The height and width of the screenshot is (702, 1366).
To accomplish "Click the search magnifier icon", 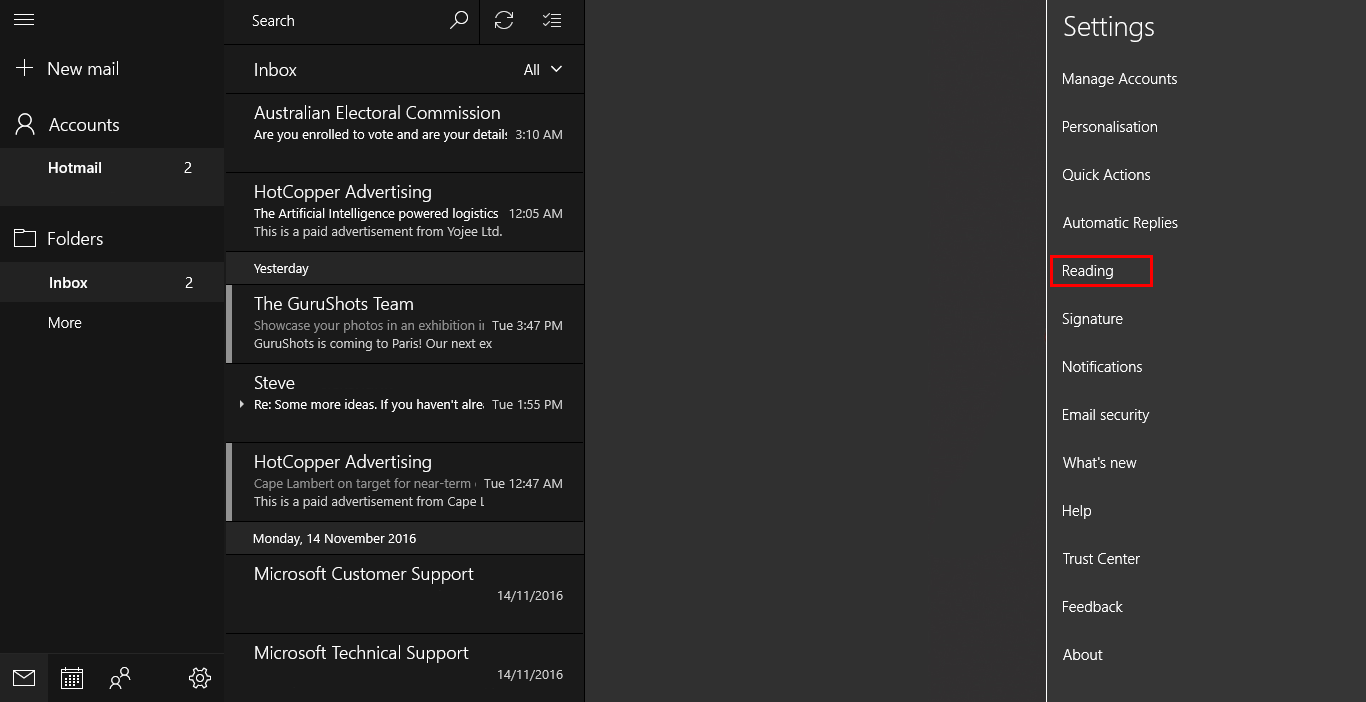I will pyautogui.click(x=459, y=20).
